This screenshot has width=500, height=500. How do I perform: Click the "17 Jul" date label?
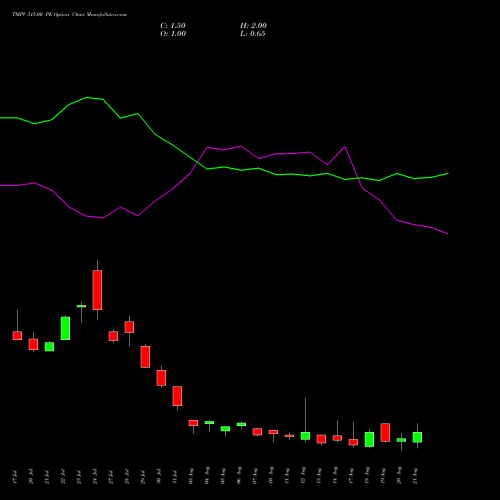click(15, 477)
